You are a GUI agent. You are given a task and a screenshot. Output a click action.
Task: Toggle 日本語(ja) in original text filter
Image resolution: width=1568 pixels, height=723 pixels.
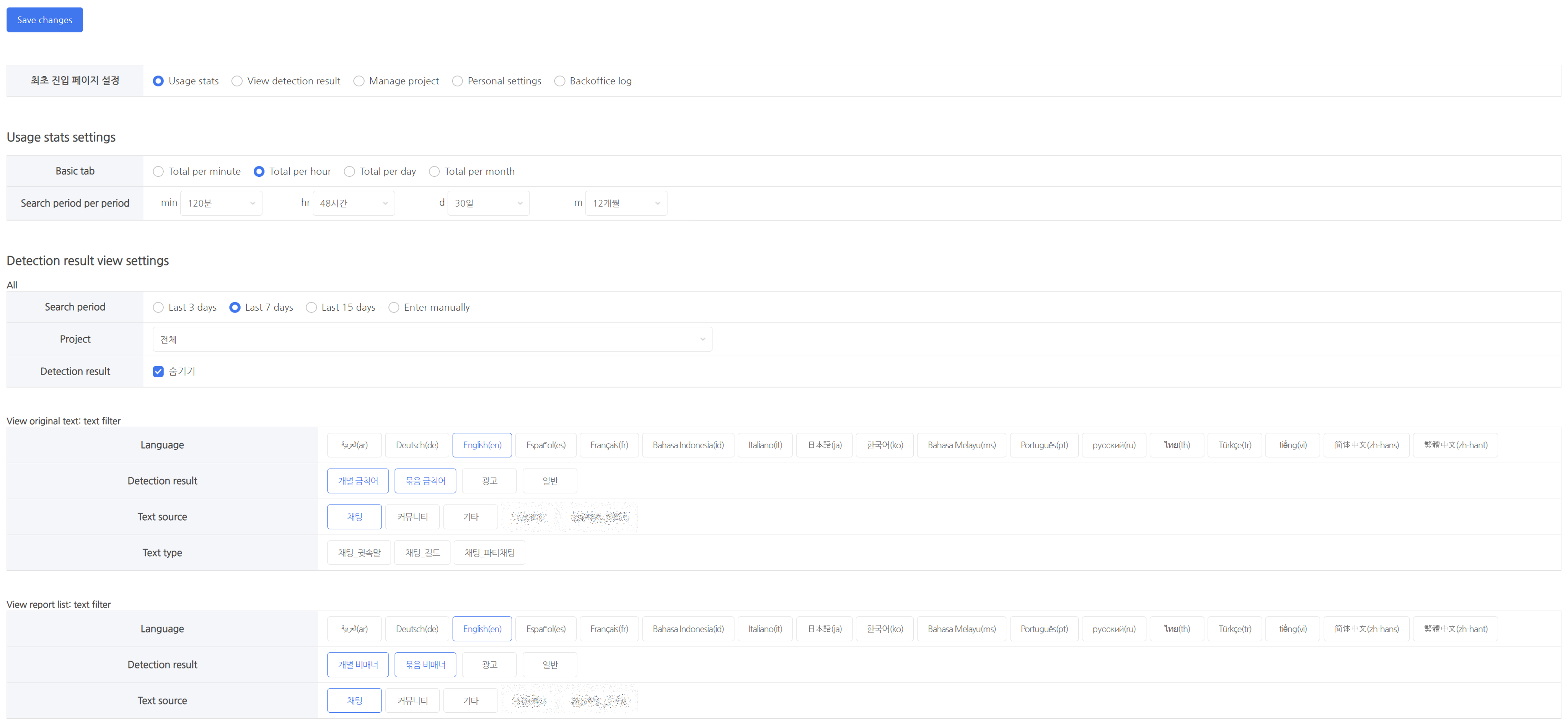825,445
